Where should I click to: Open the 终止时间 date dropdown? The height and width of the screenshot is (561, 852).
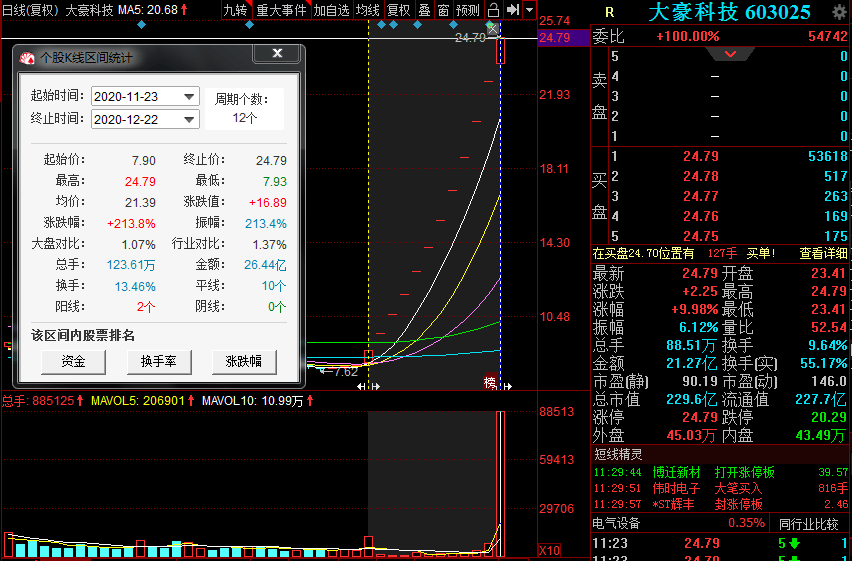[x=189, y=120]
